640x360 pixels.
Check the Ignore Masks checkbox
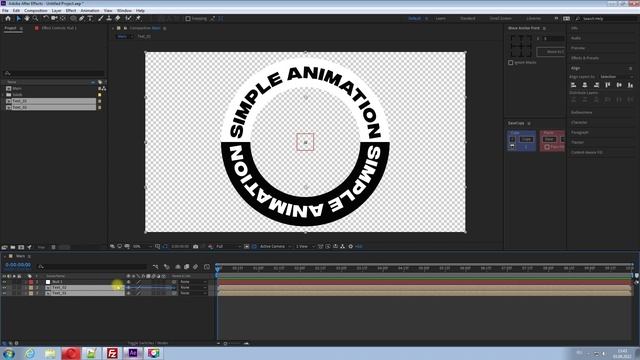pyautogui.click(x=511, y=62)
